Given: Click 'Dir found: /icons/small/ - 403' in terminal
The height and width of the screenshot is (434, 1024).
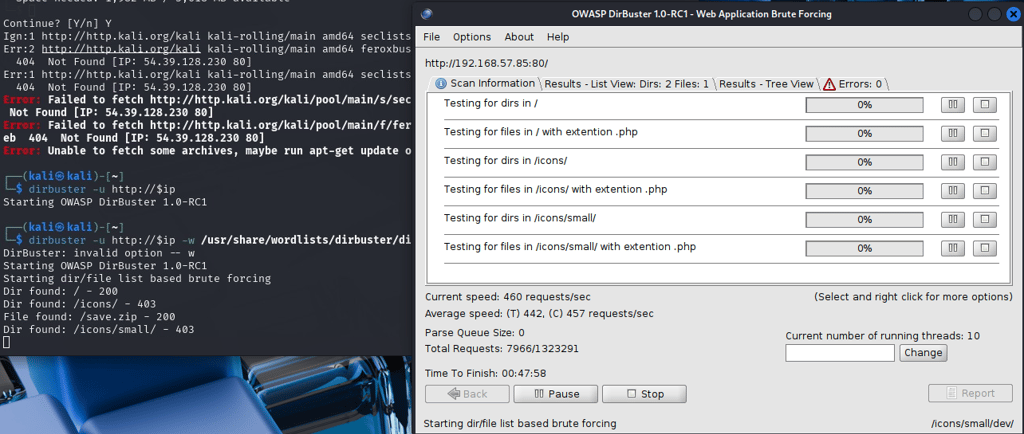Looking at the screenshot, I should click(x=99, y=330).
